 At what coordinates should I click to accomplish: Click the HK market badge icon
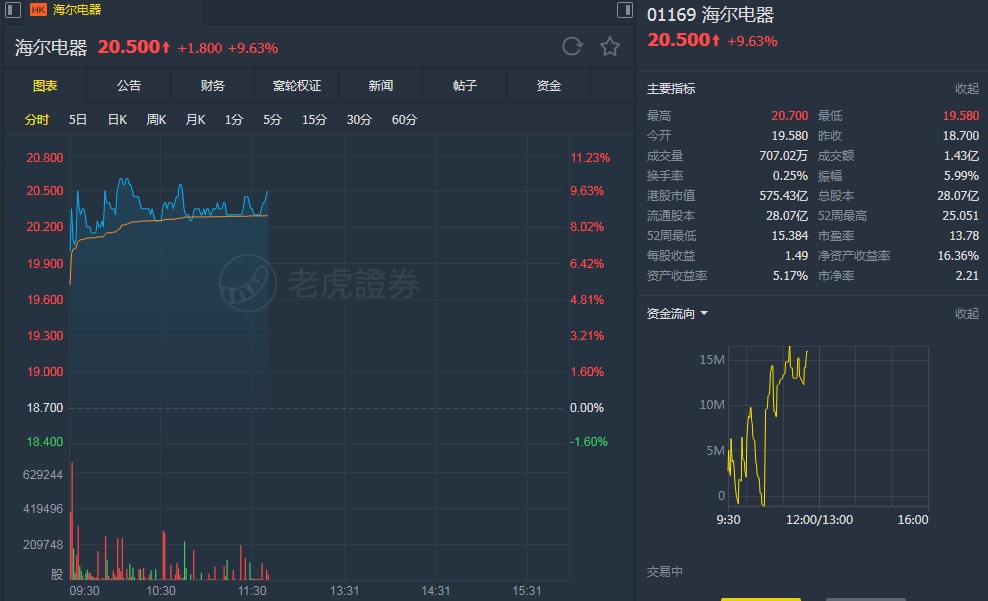[38, 10]
